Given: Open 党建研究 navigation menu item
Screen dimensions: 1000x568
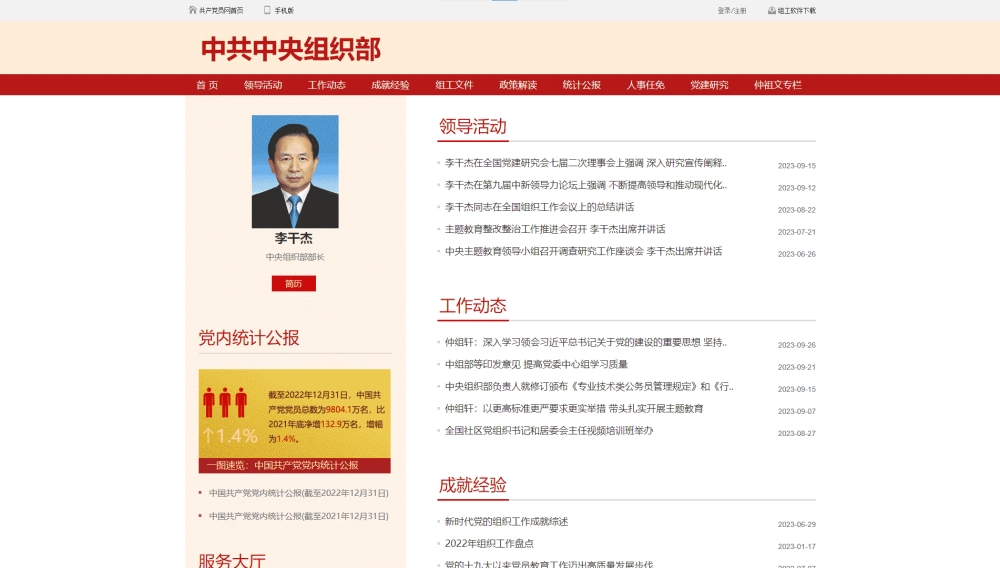Looking at the screenshot, I should point(709,85).
